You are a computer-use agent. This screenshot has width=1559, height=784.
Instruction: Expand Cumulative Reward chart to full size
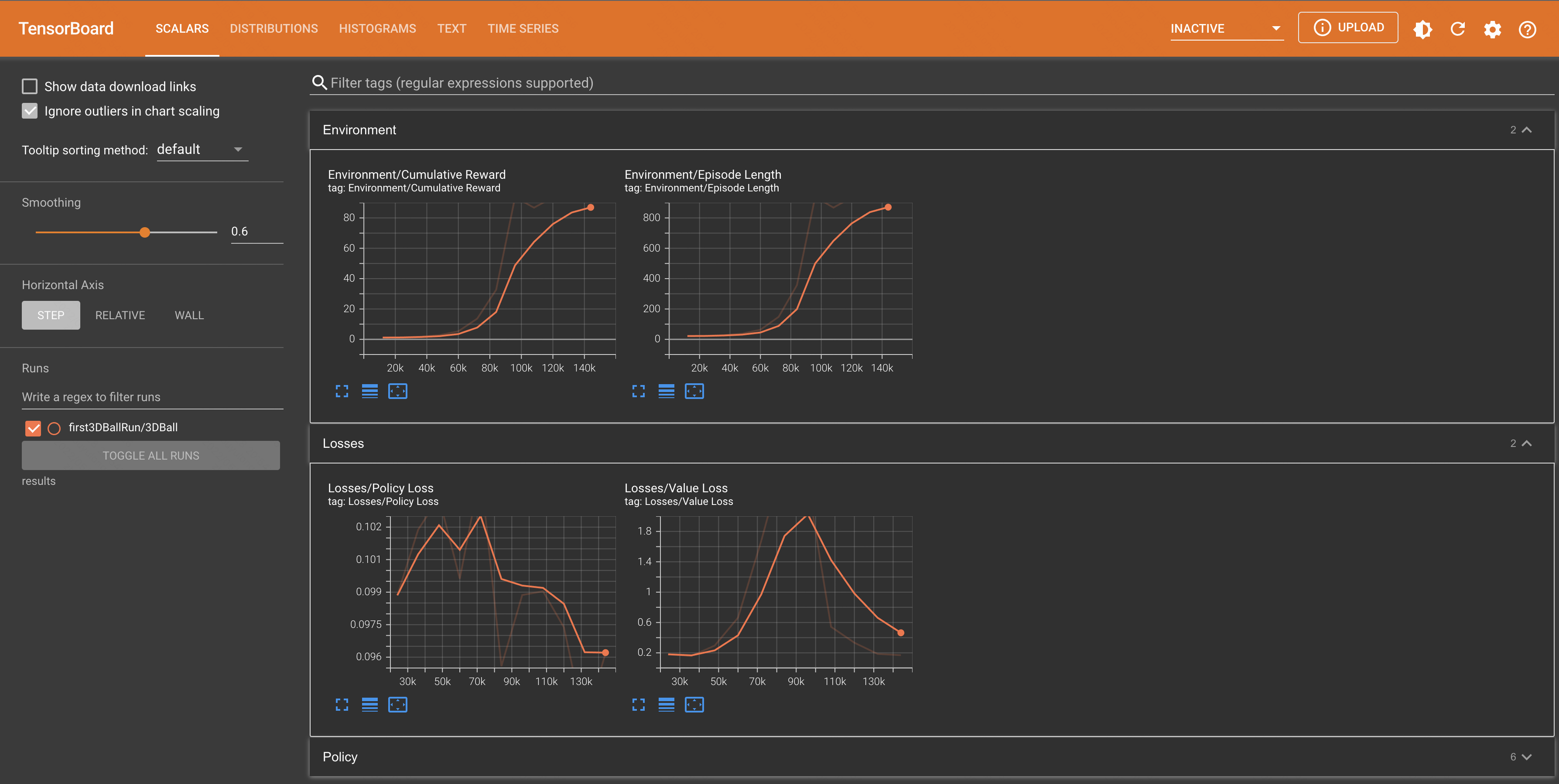(342, 392)
